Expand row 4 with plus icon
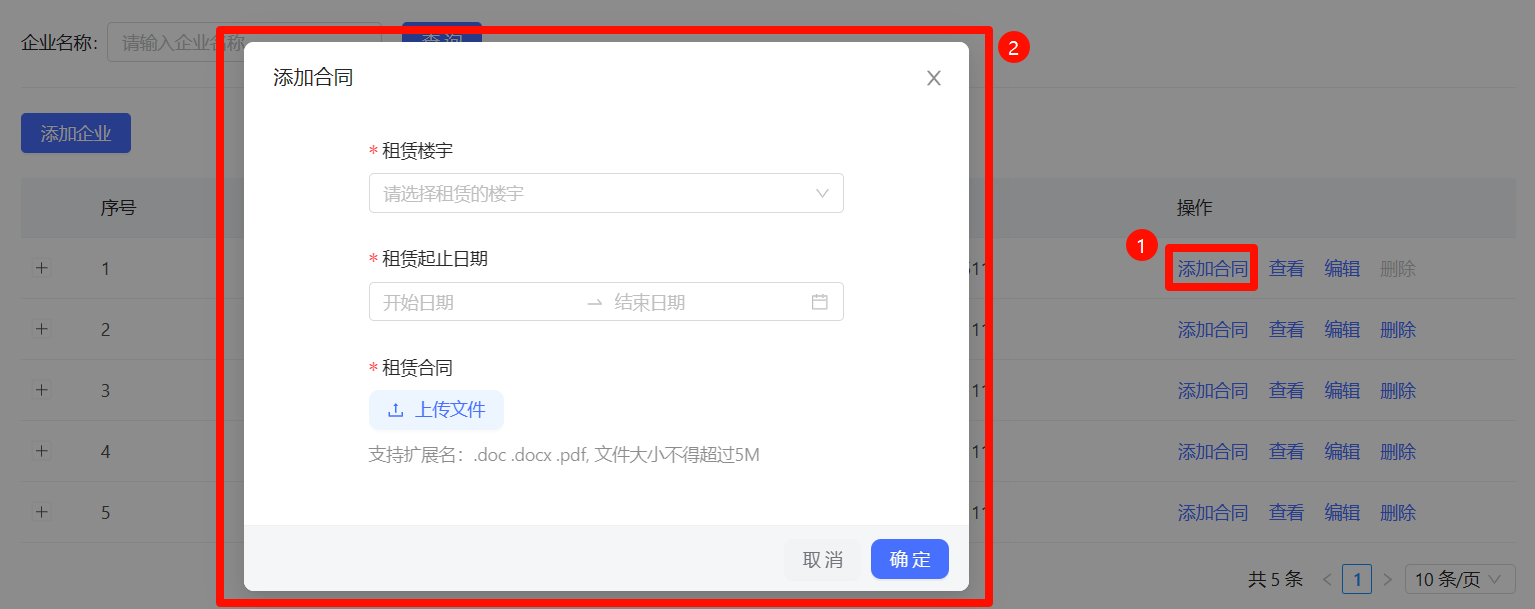This screenshot has height=609, width=1535. pyautogui.click(x=41, y=451)
